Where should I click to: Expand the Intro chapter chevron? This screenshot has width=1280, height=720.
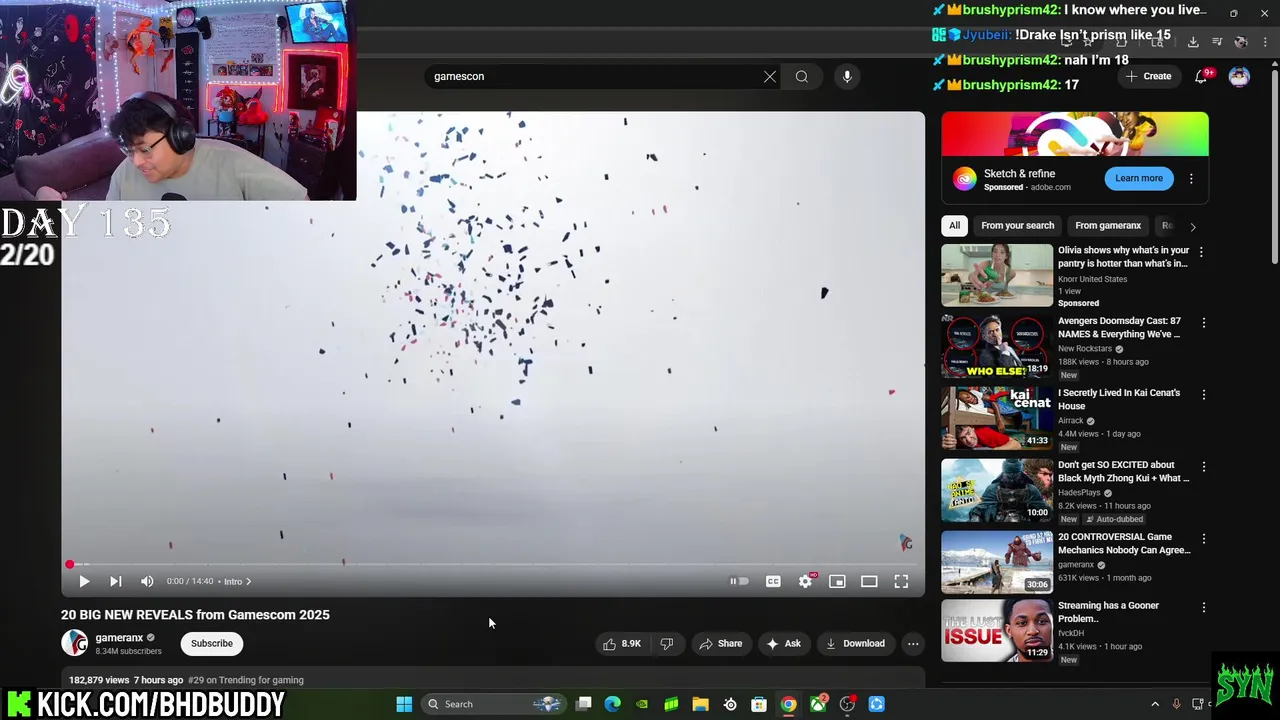[x=248, y=581]
